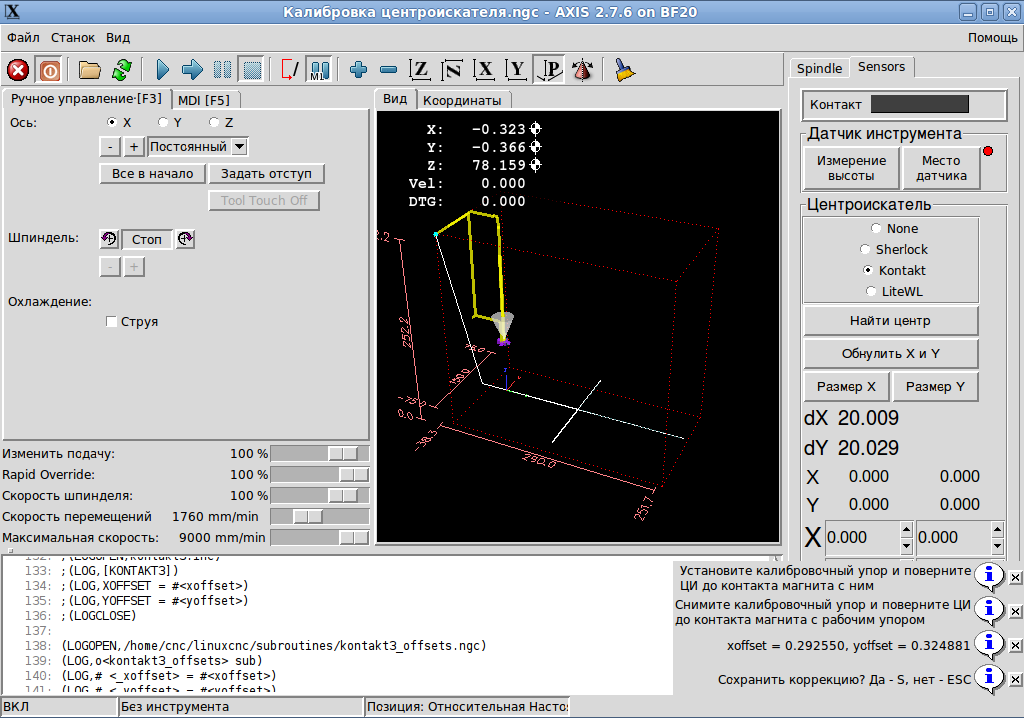1024x718 pixels.
Task: Zoom in with the plus icon
Action: (x=359, y=70)
